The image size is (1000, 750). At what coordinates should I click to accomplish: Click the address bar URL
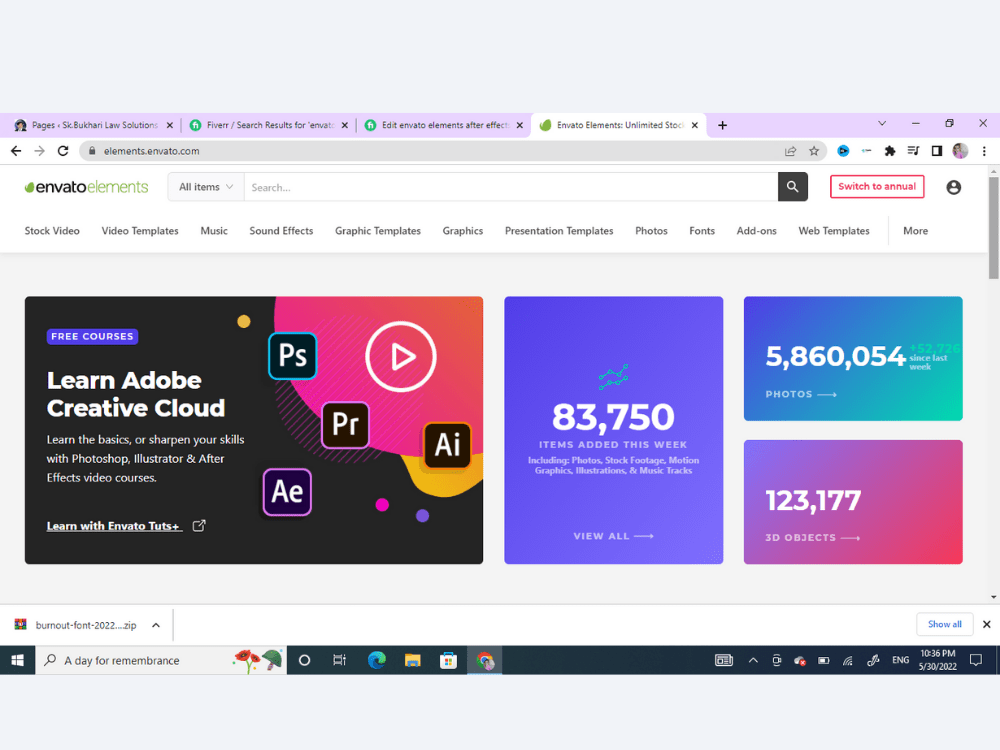point(152,151)
